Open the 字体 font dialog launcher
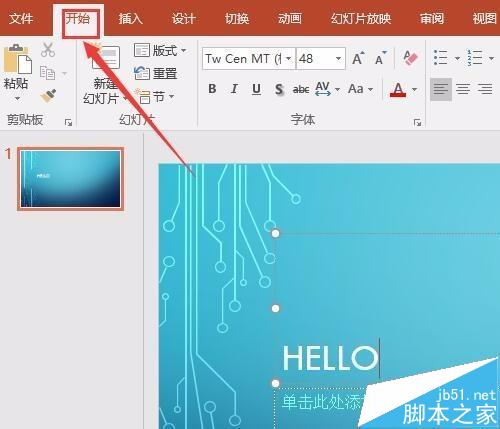The height and width of the screenshot is (429, 500). pos(417,122)
